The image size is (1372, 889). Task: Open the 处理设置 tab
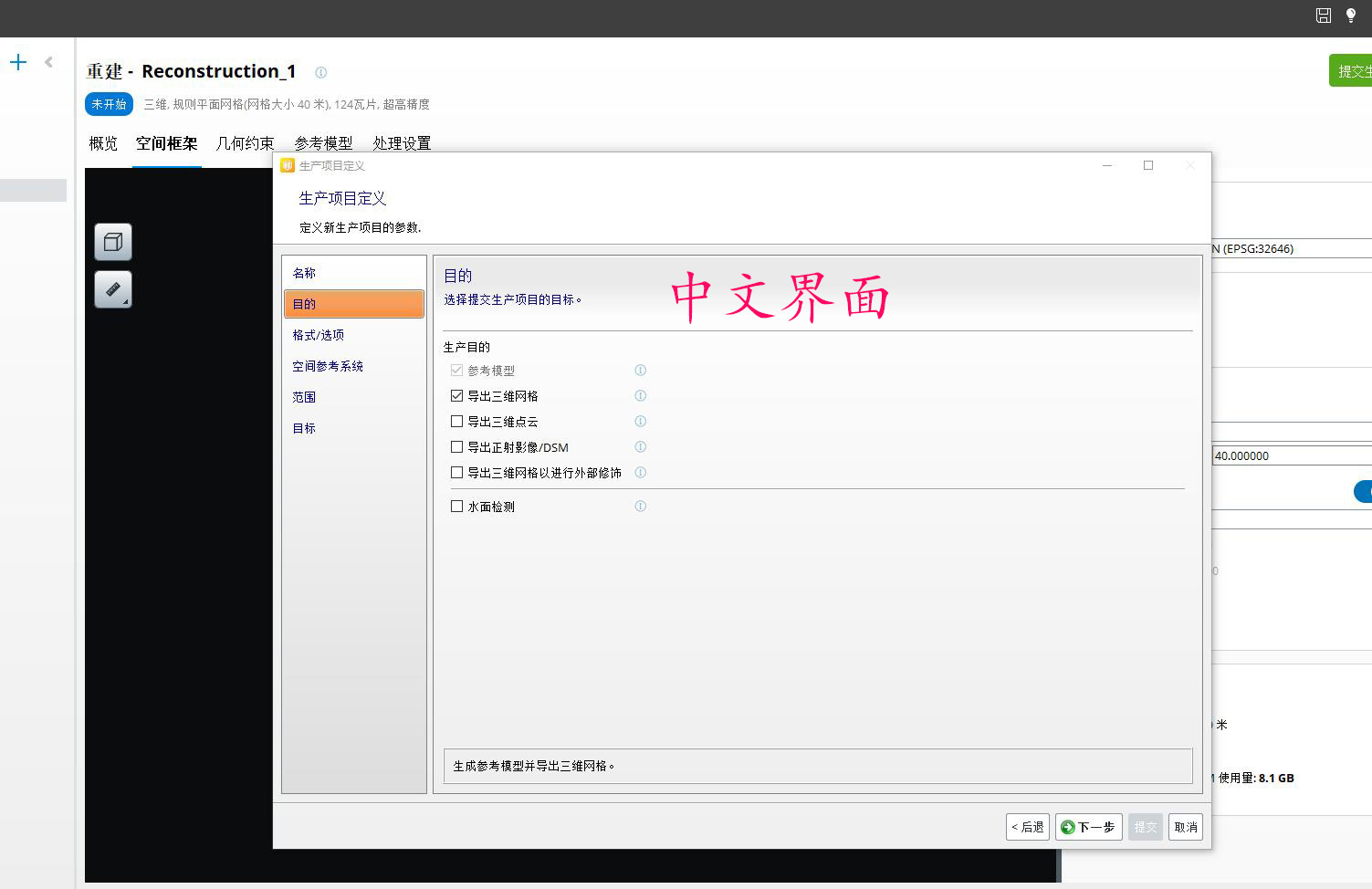[x=402, y=143]
